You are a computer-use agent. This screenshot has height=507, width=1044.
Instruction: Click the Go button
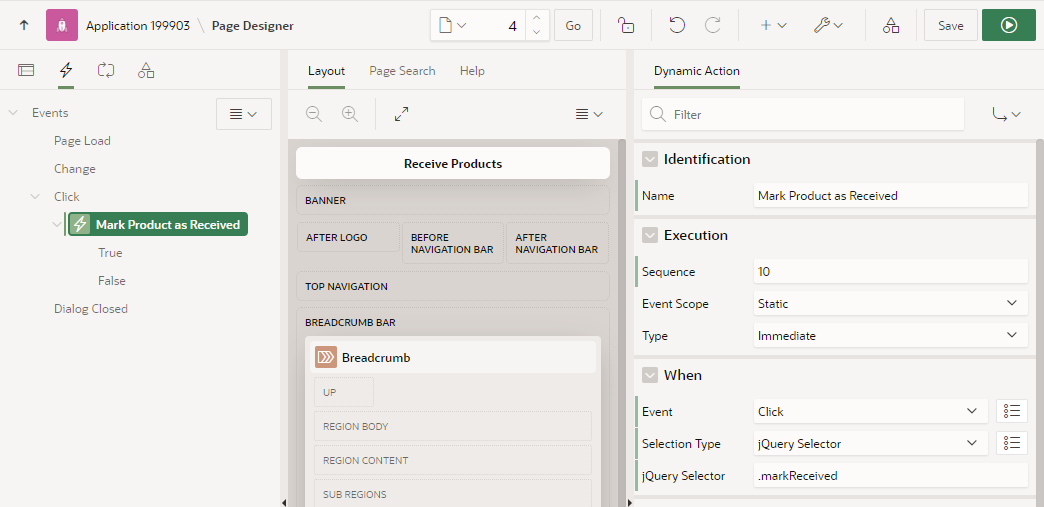573,25
